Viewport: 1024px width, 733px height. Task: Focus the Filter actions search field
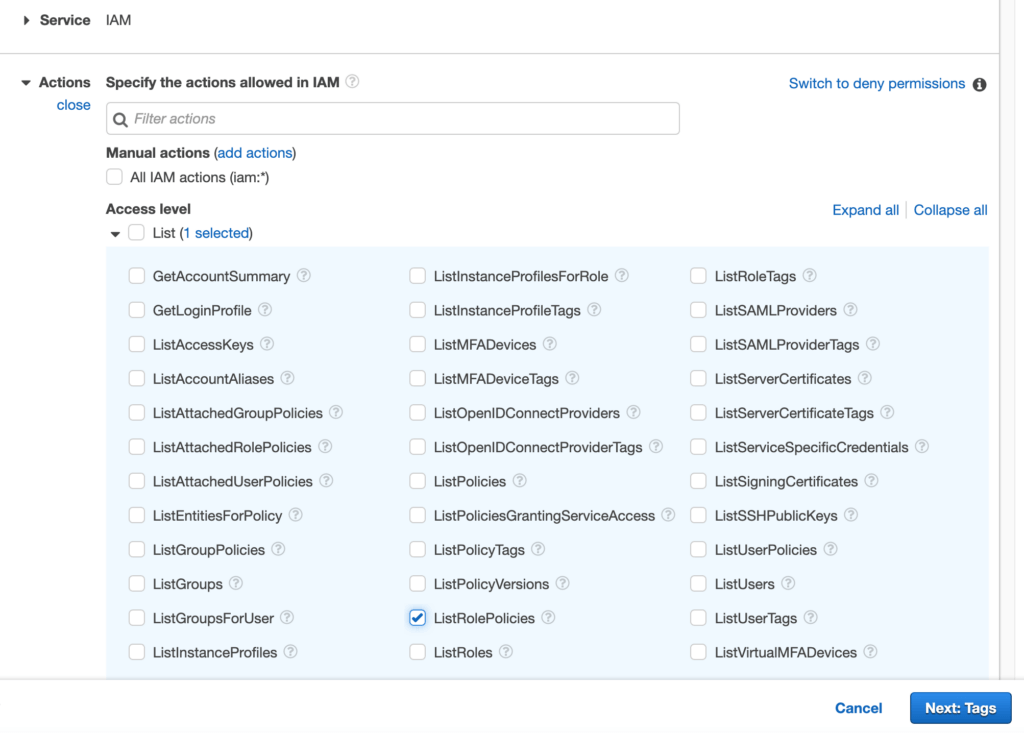click(392, 119)
